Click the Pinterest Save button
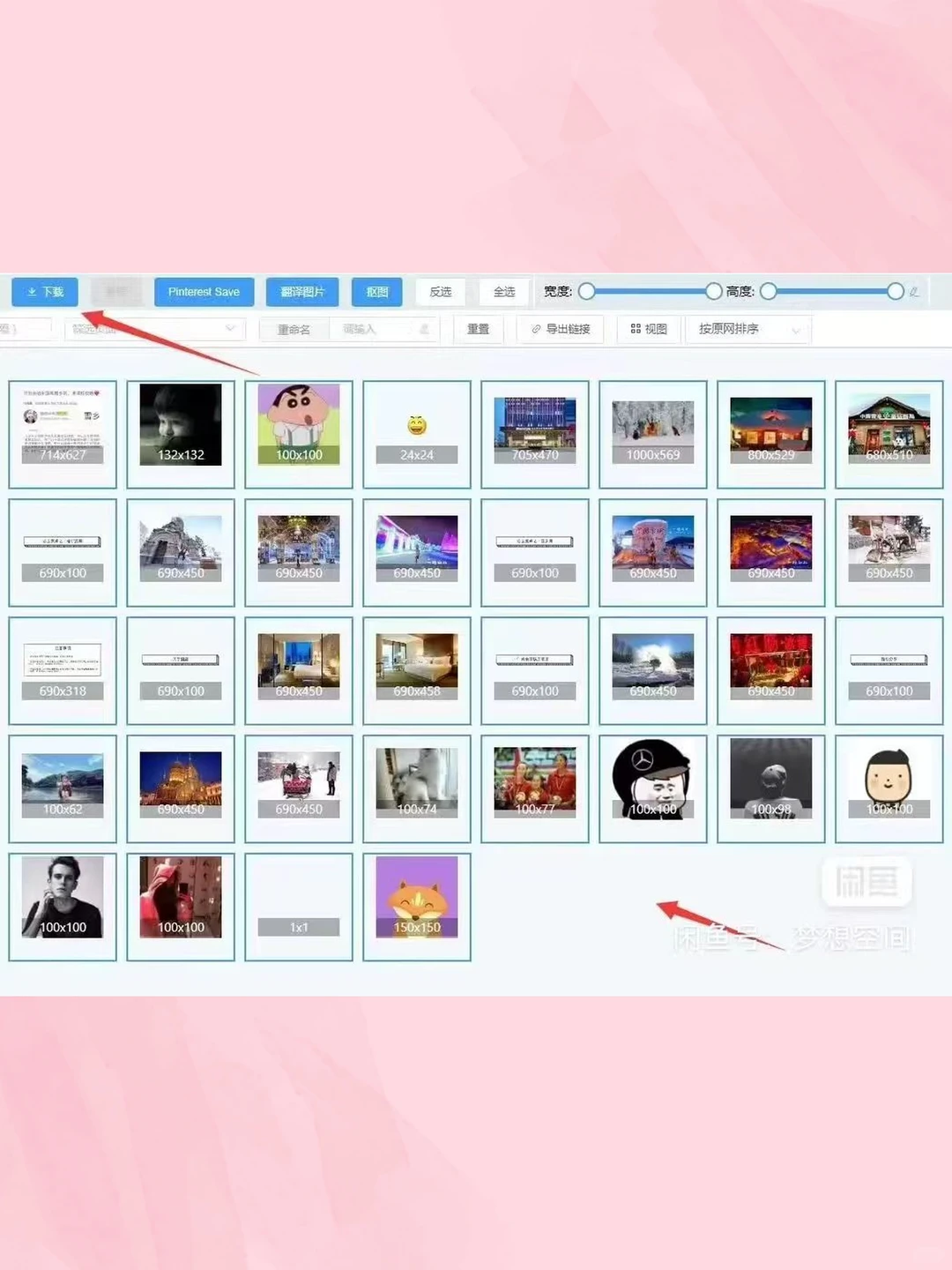952x1270 pixels. coord(204,292)
